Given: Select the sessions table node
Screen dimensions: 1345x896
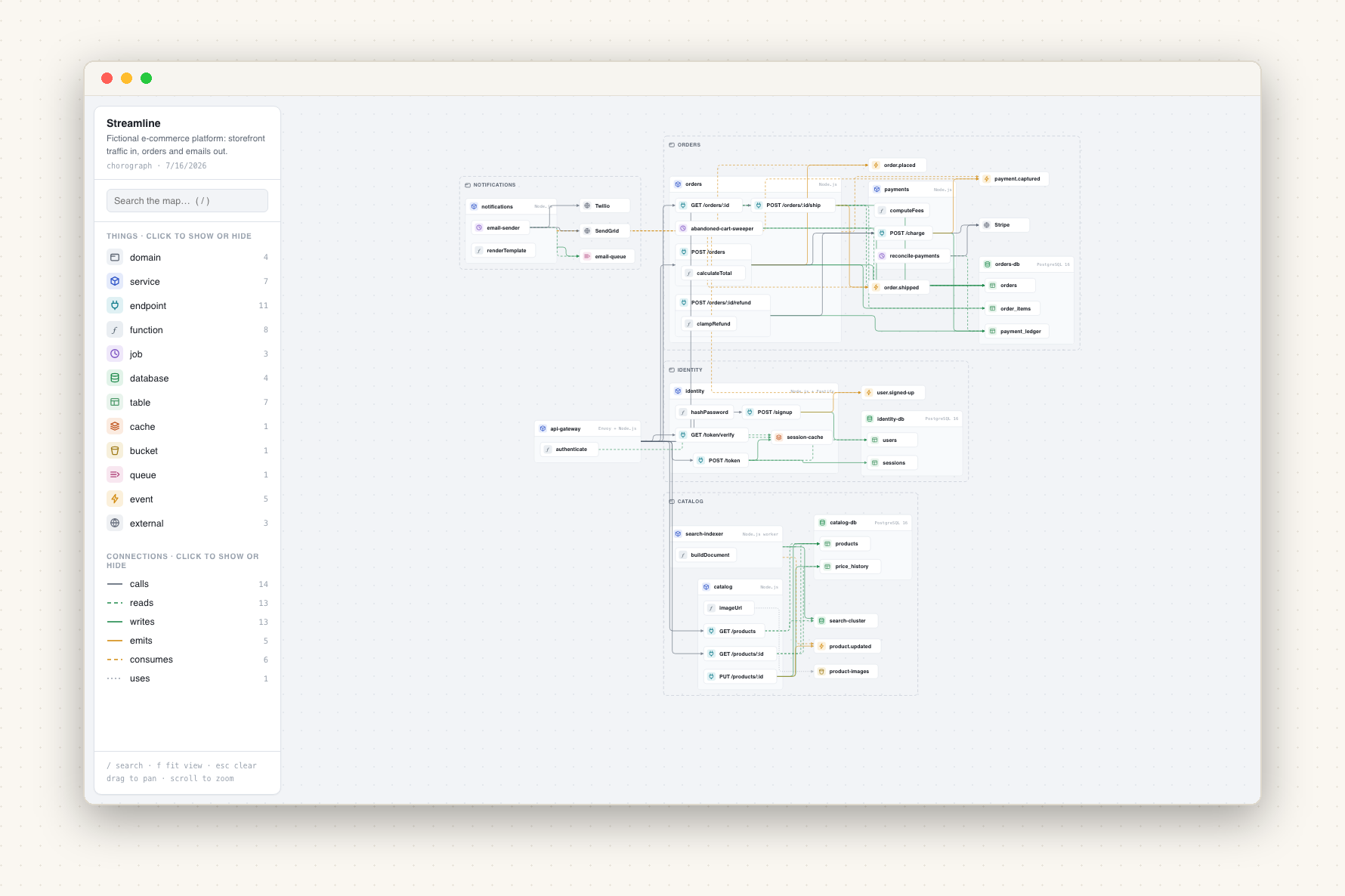Looking at the screenshot, I should click(892, 463).
